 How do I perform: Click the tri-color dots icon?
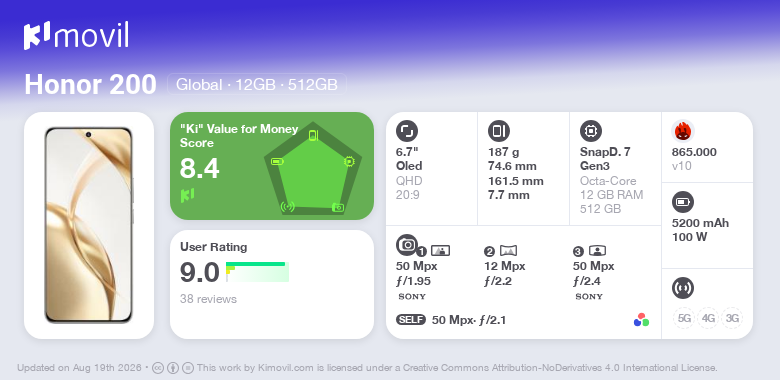tap(641, 320)
